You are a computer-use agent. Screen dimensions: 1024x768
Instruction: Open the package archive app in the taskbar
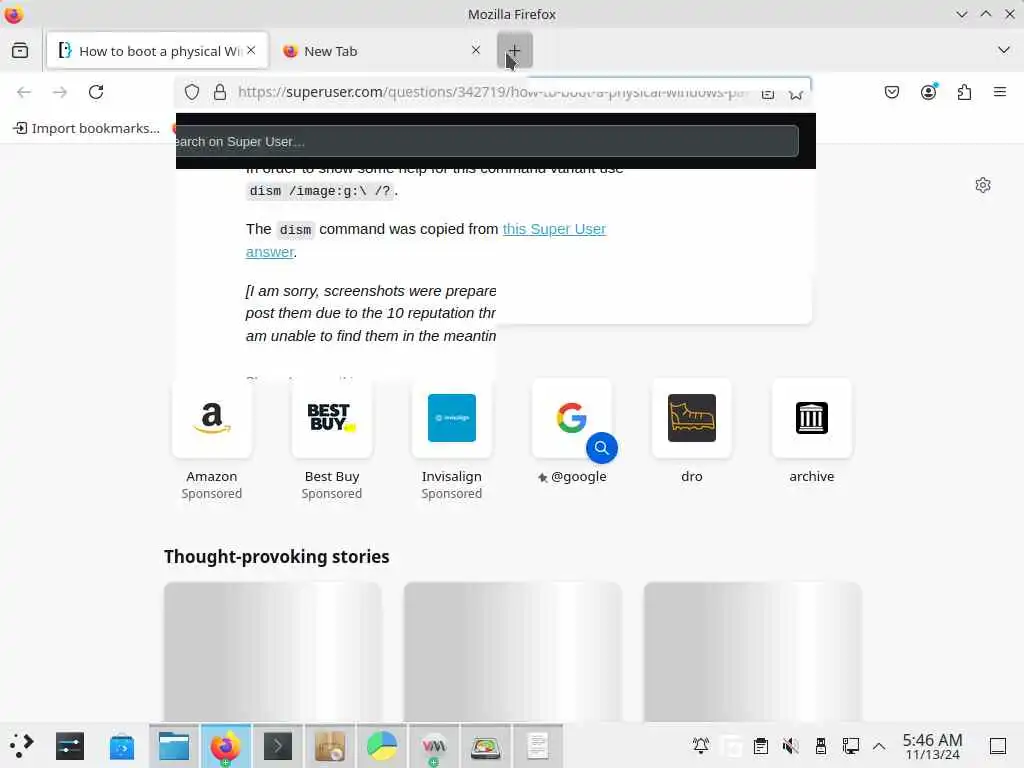330,746
